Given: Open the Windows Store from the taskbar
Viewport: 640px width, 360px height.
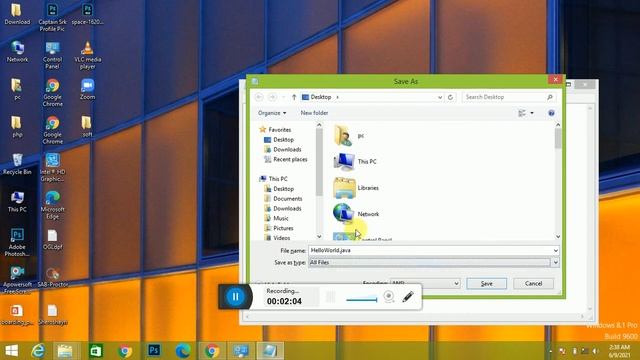Looking at the screenshot, I should click(96, 351).
